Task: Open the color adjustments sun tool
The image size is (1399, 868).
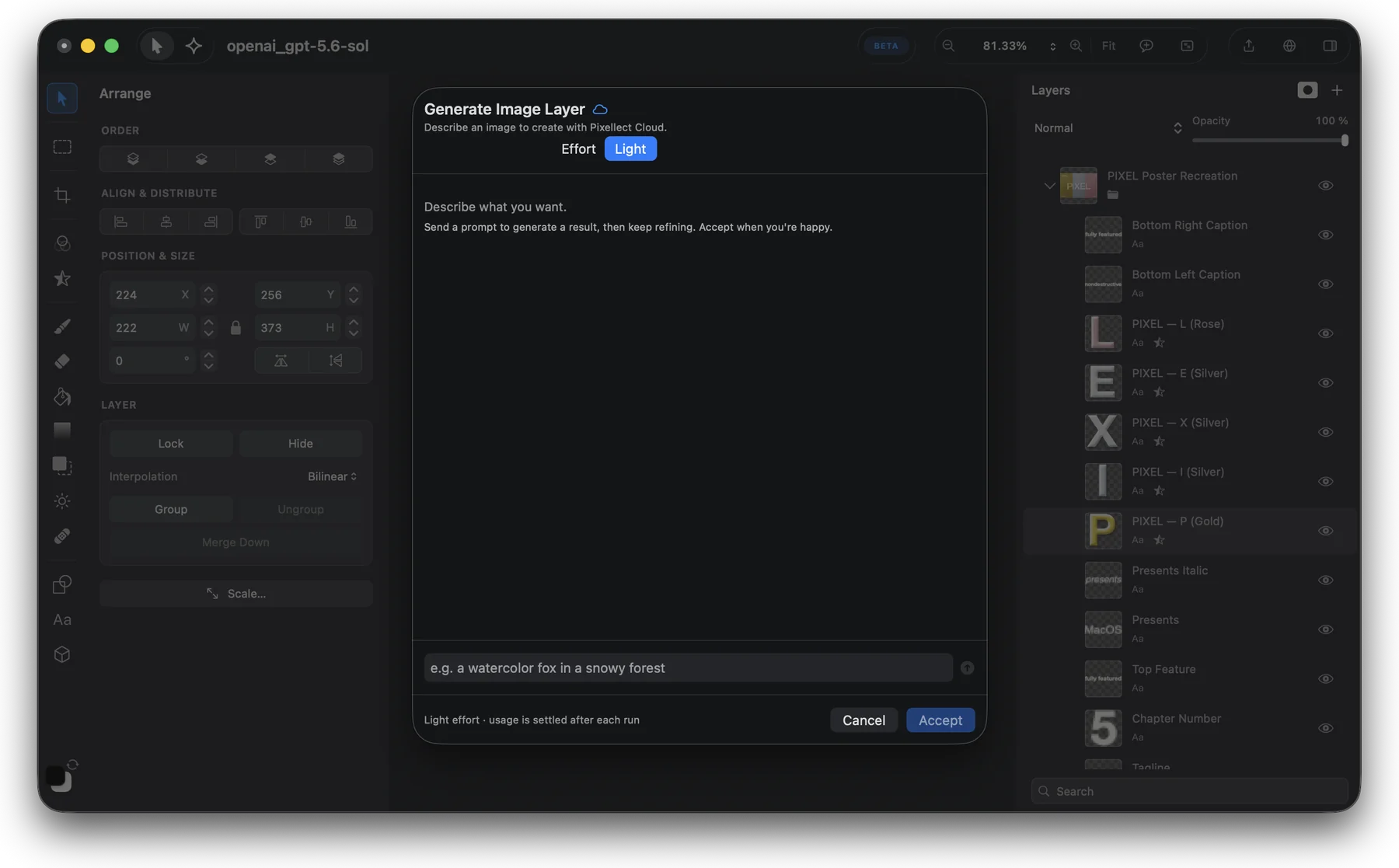Action: pos(62,501)
